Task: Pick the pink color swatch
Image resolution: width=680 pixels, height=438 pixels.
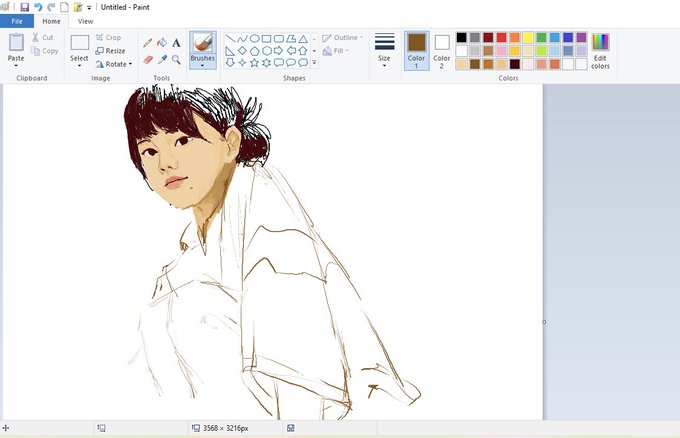Action: pyautogui.click(x=501, y=51)
